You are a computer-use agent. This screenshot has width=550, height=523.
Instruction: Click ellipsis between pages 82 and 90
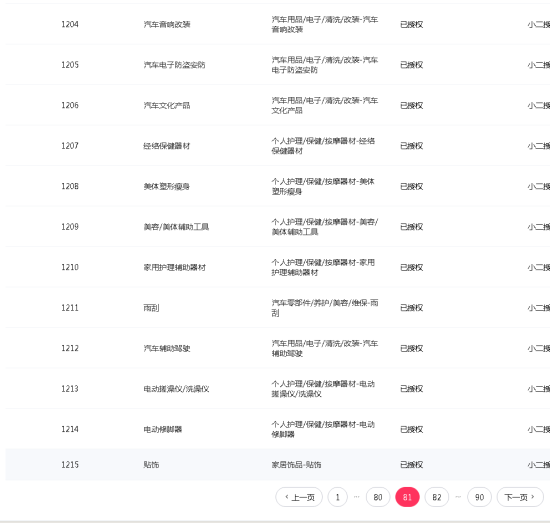pyautogui.click(x=458, y=497)
